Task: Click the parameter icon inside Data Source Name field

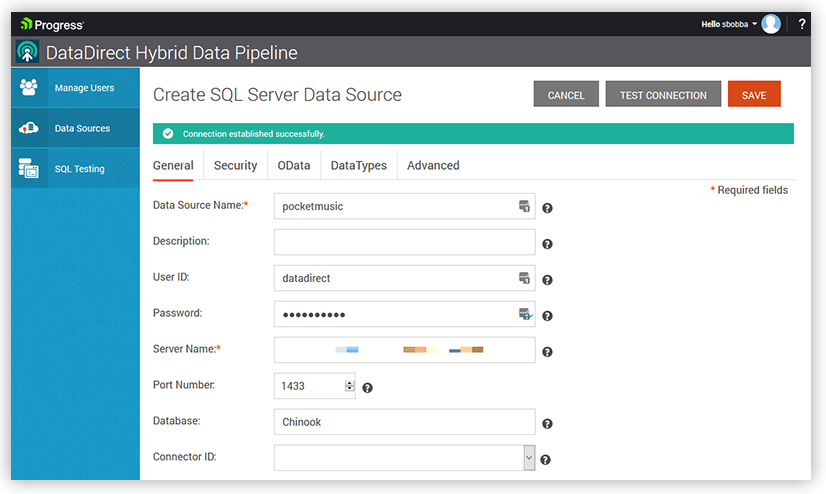Action: 524,206
